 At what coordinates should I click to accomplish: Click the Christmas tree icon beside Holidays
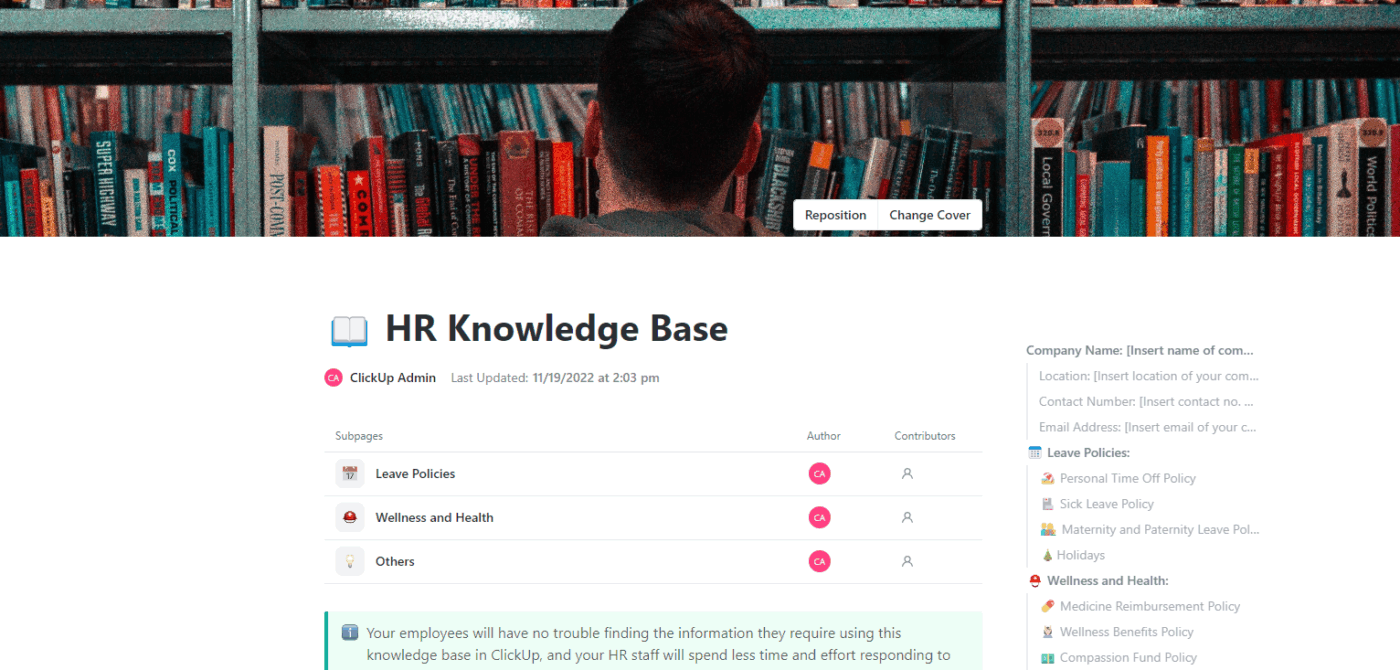coord(1048,554)
